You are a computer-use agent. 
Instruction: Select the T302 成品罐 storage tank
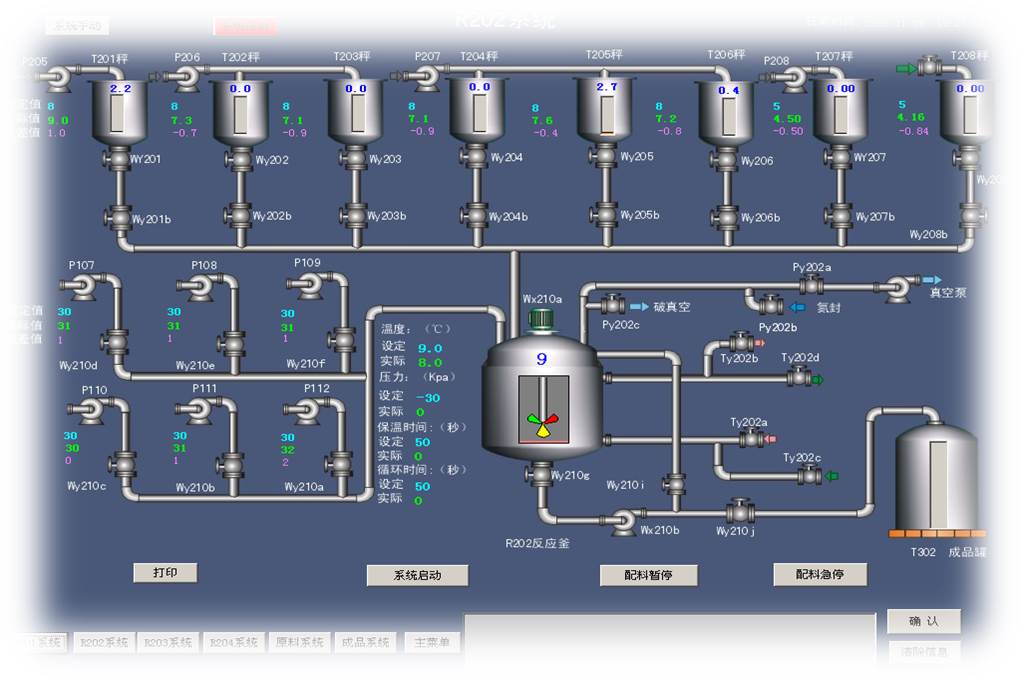click(x=936, y=478)
